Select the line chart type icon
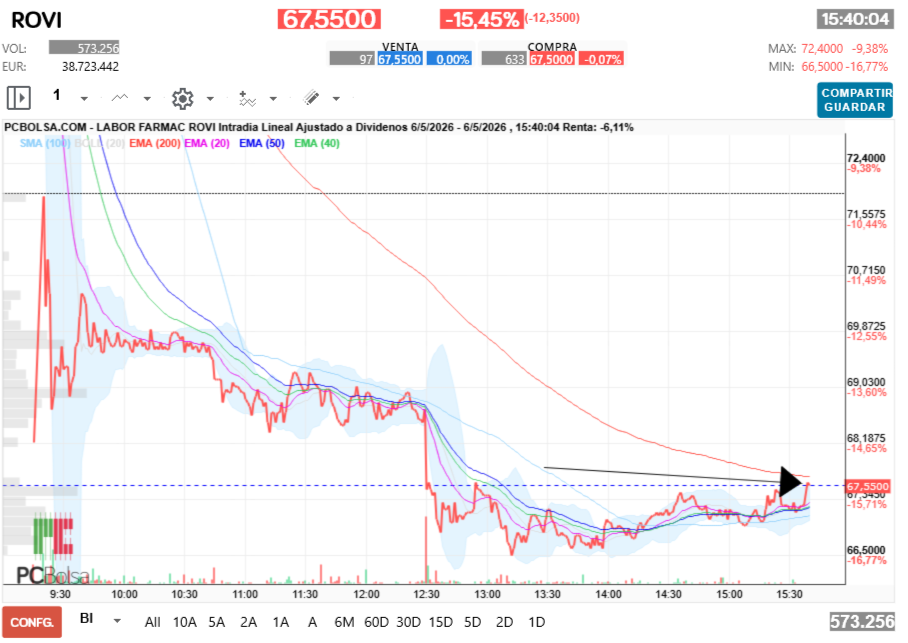This screenshot has height=643, width=908. [120, 98]
